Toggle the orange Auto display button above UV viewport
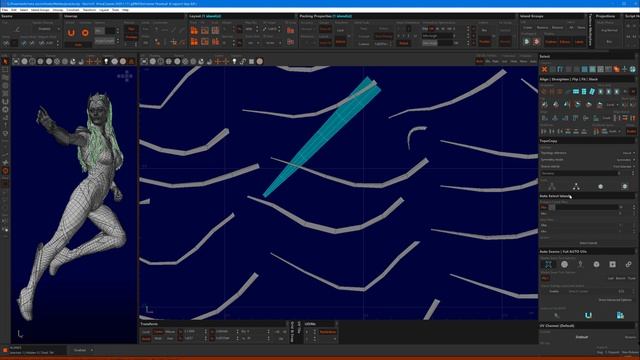Screen dimensions: 640x360 pyautogui.click(x=479, y=61)
